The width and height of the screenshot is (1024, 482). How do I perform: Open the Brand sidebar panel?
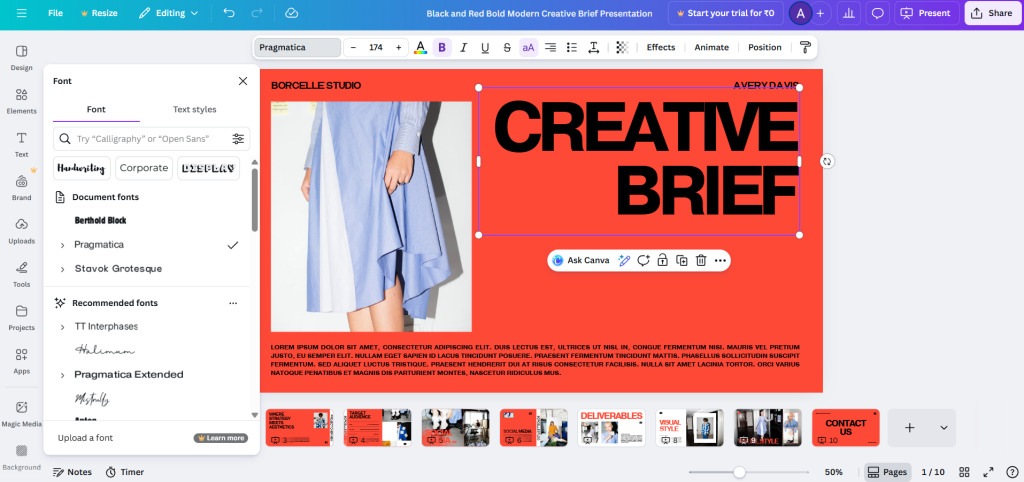[22, 187]
